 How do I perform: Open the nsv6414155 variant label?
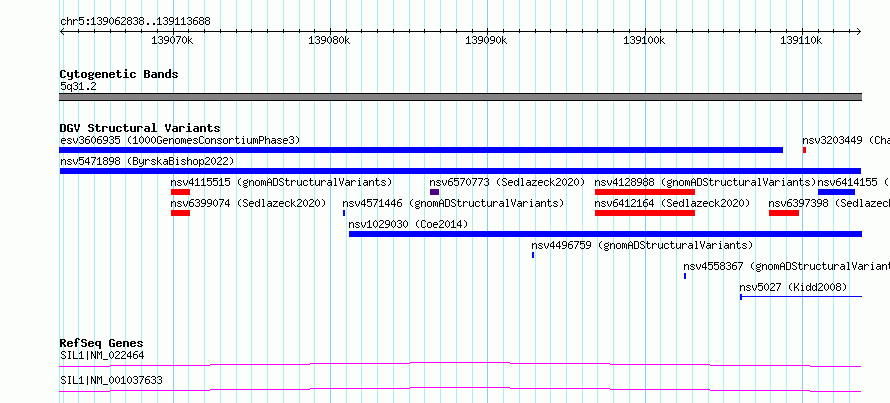854,182
